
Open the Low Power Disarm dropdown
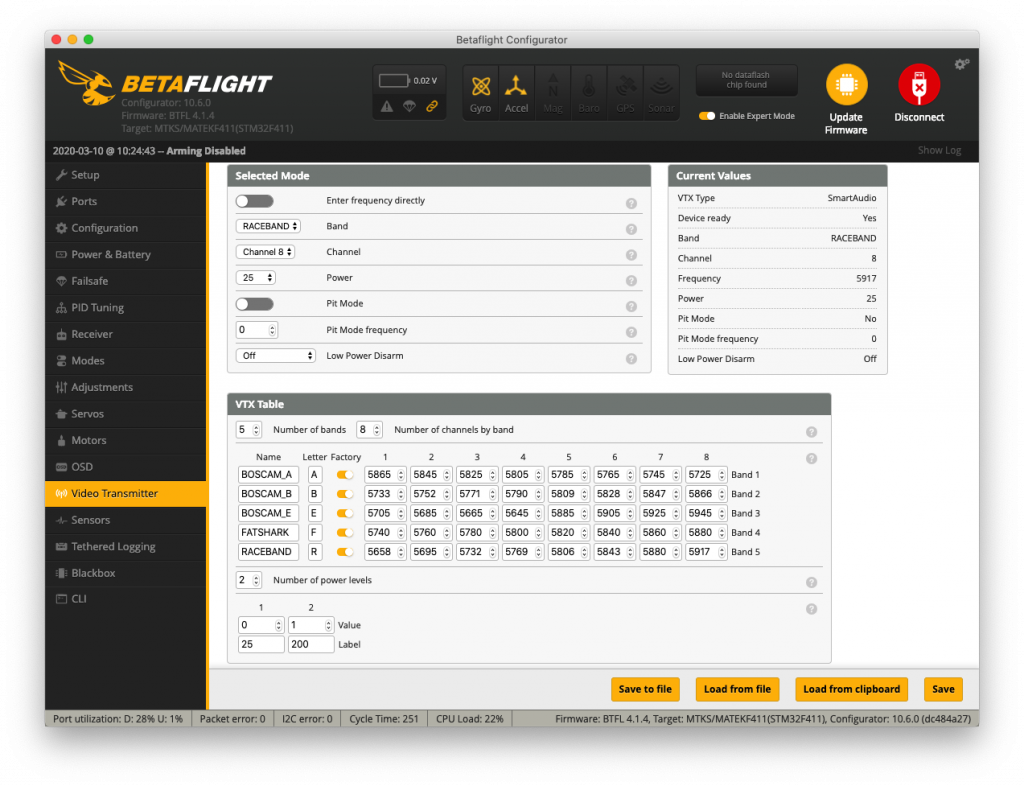tap(275, 355)
